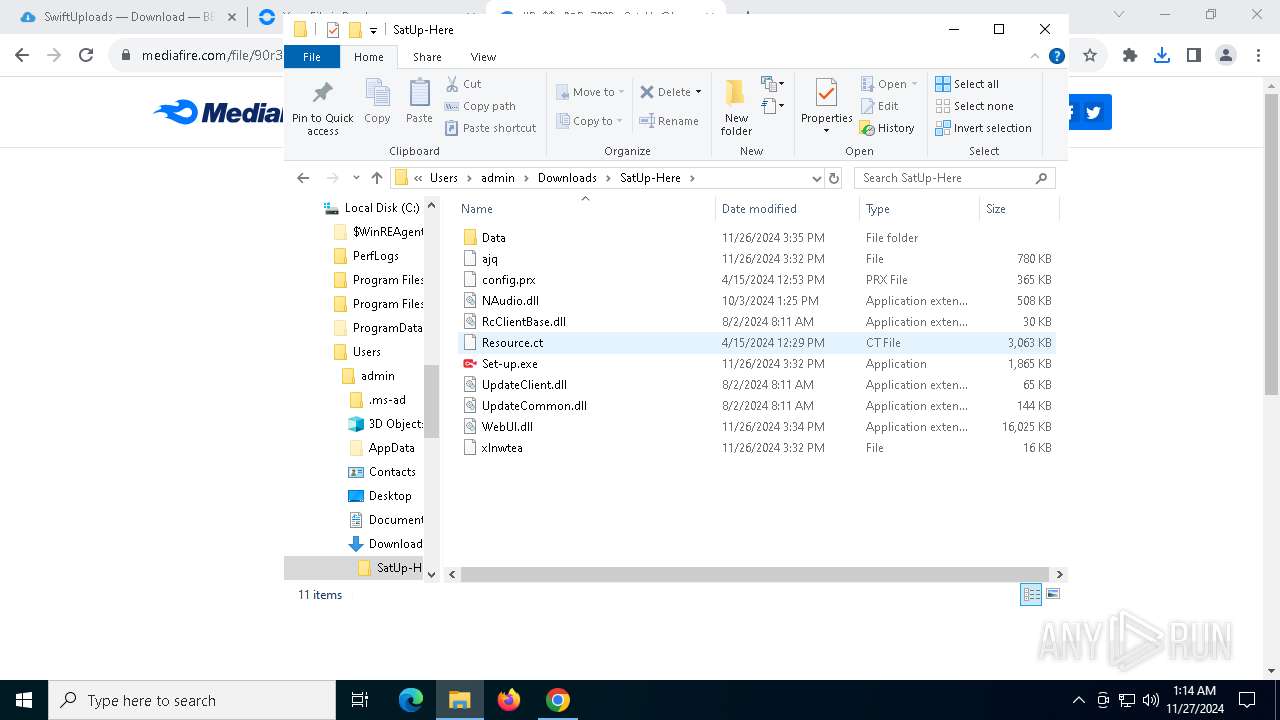Click the horizontal scrollbar in file list
Viewport: 1280px width, 720px height.
click(756, 574)
